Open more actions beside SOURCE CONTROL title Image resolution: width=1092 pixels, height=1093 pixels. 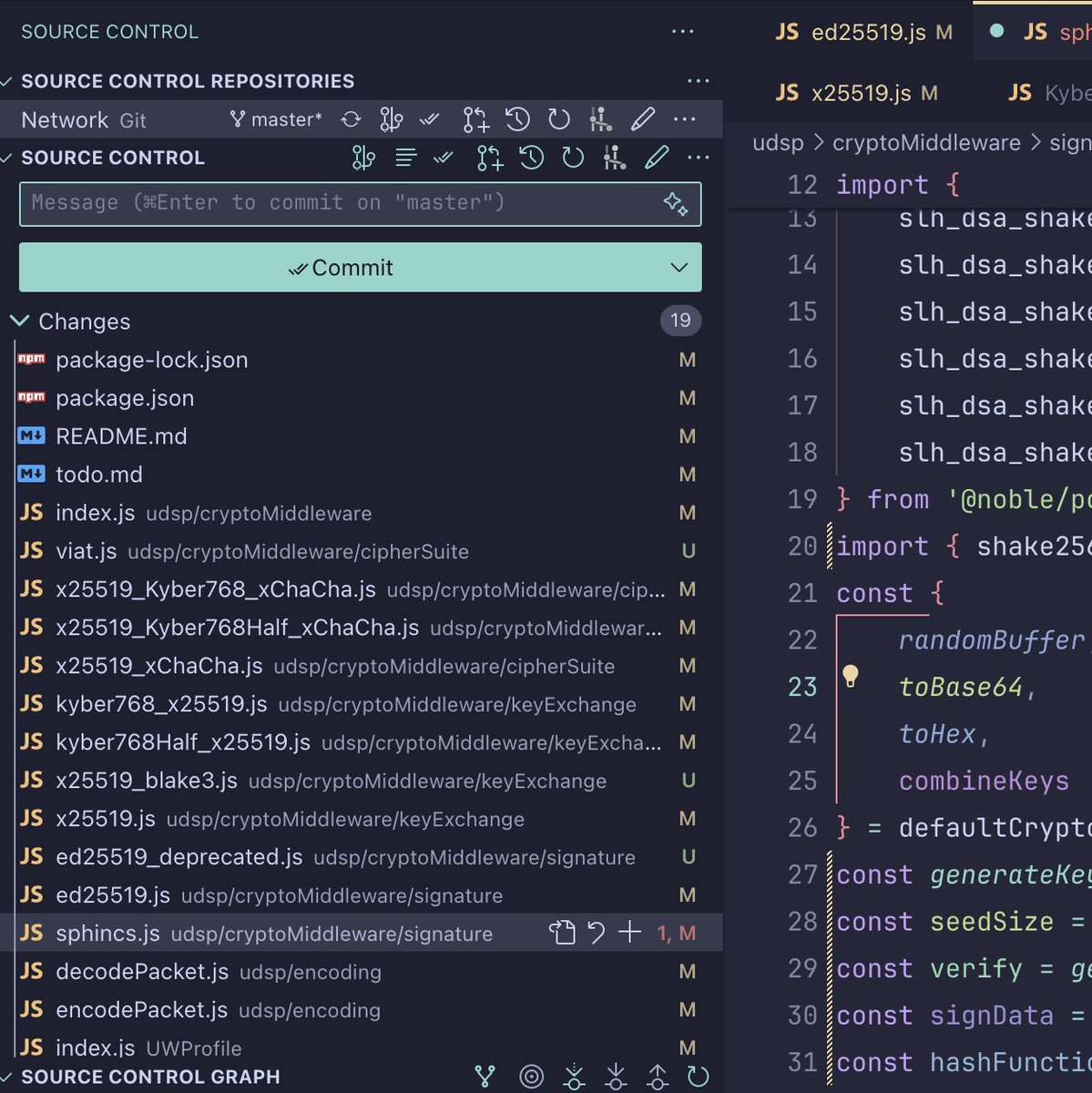click(x=682, y=32)
